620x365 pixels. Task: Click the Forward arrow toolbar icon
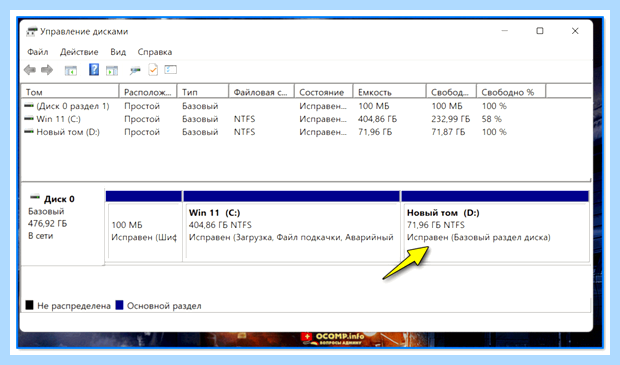click(47, 70)
